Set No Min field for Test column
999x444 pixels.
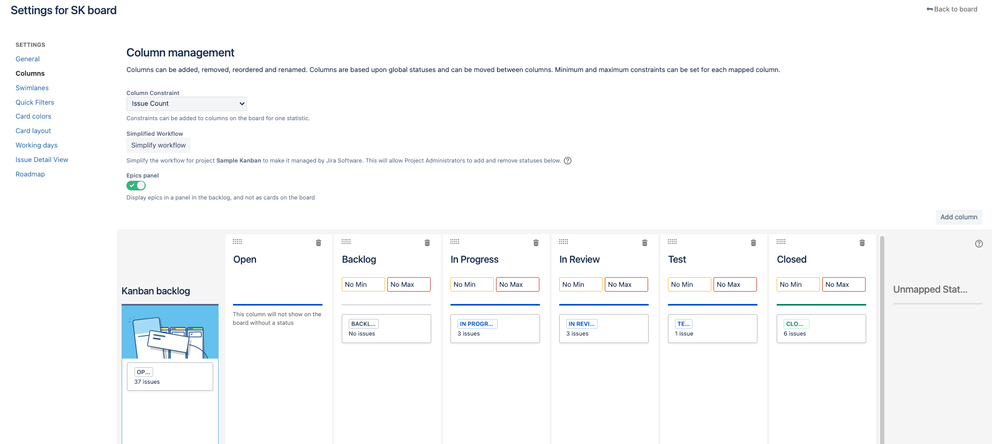[690, 284]
